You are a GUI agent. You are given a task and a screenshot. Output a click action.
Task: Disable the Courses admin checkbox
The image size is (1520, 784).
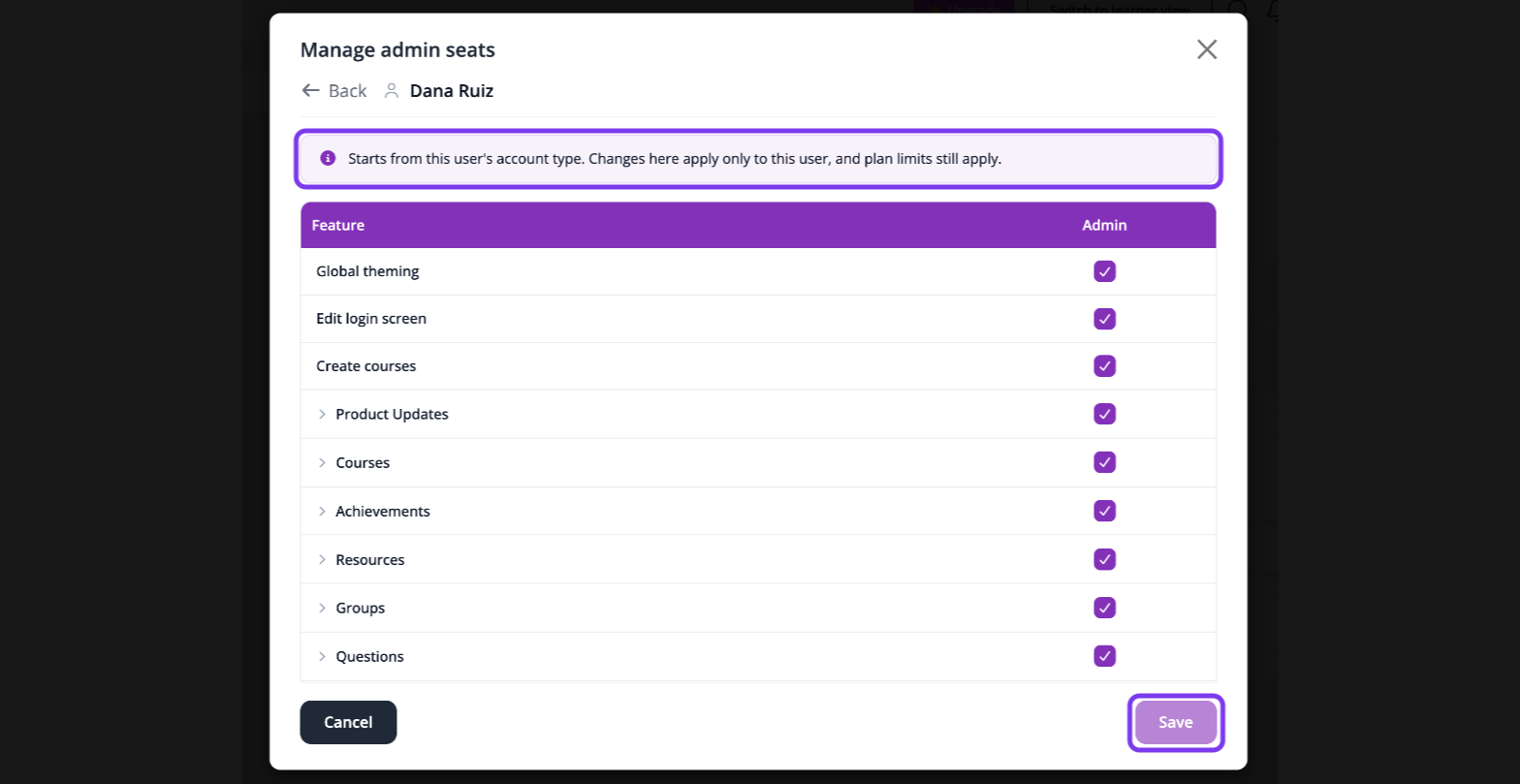point(1104,462)
